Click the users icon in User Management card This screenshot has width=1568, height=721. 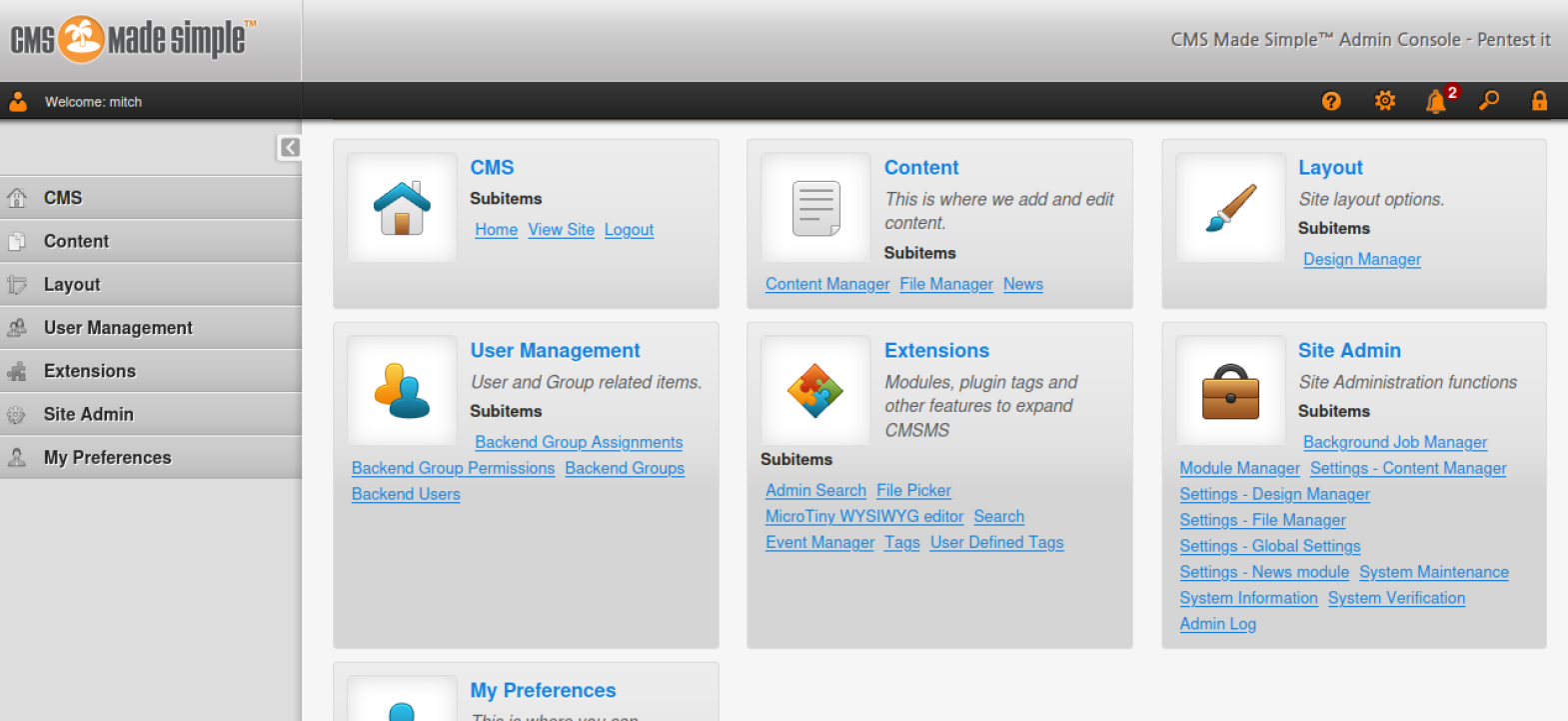tap(402, 391)
